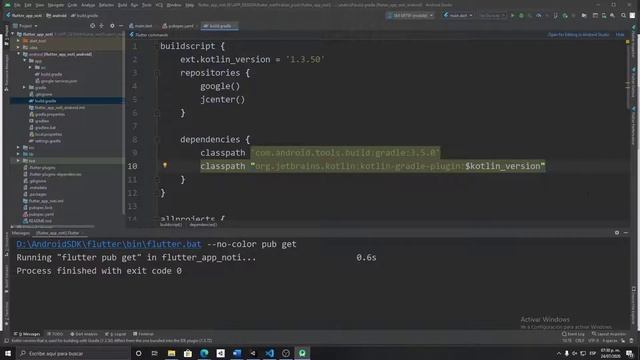Open the Microsoft Store taskbar icon
This screenshot has height=360, width=640.
pyautogui.click(x=188, y=353)
